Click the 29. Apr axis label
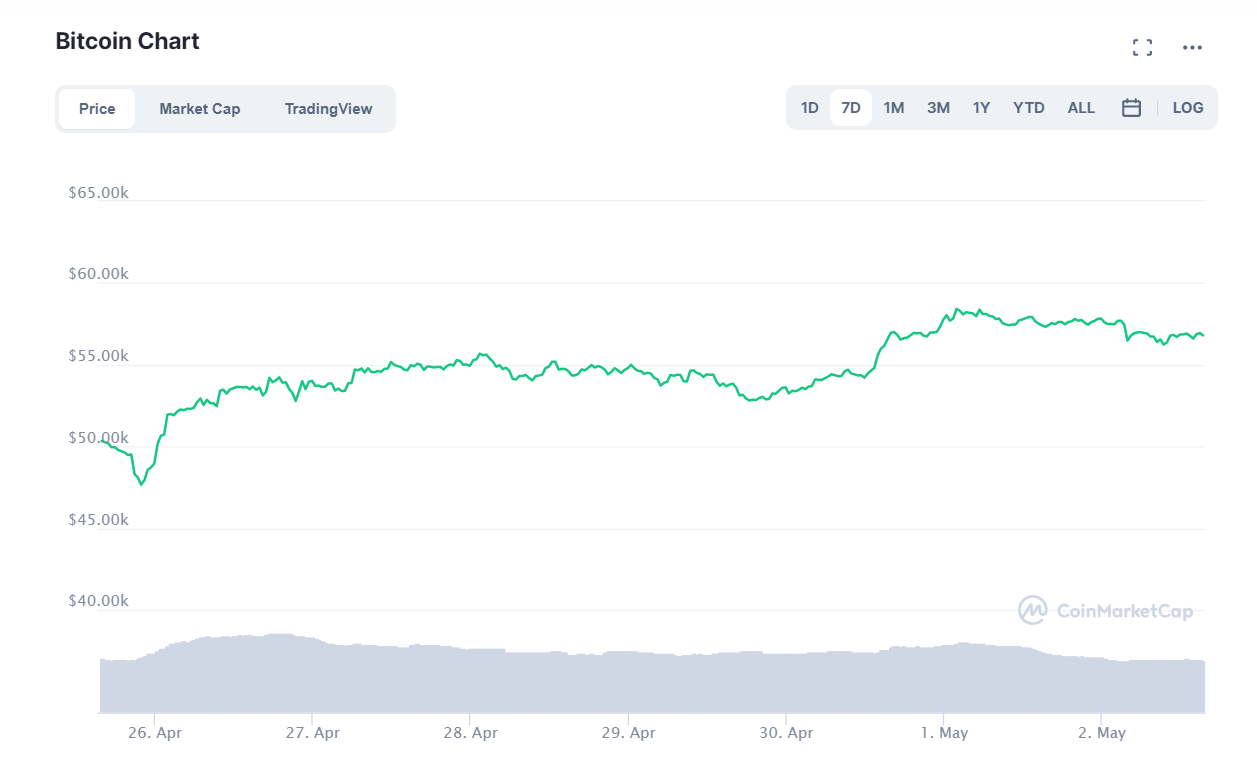The image size is (1257, 764). point(628,732)
